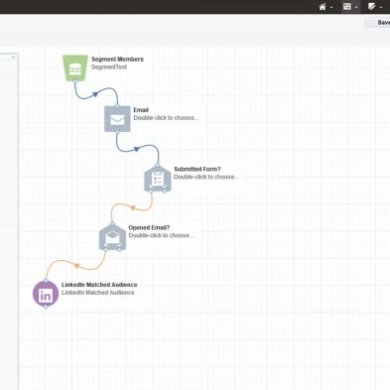390x390 pixels.
Task: Open the home icon in top bar
Action: coord(322,7)
